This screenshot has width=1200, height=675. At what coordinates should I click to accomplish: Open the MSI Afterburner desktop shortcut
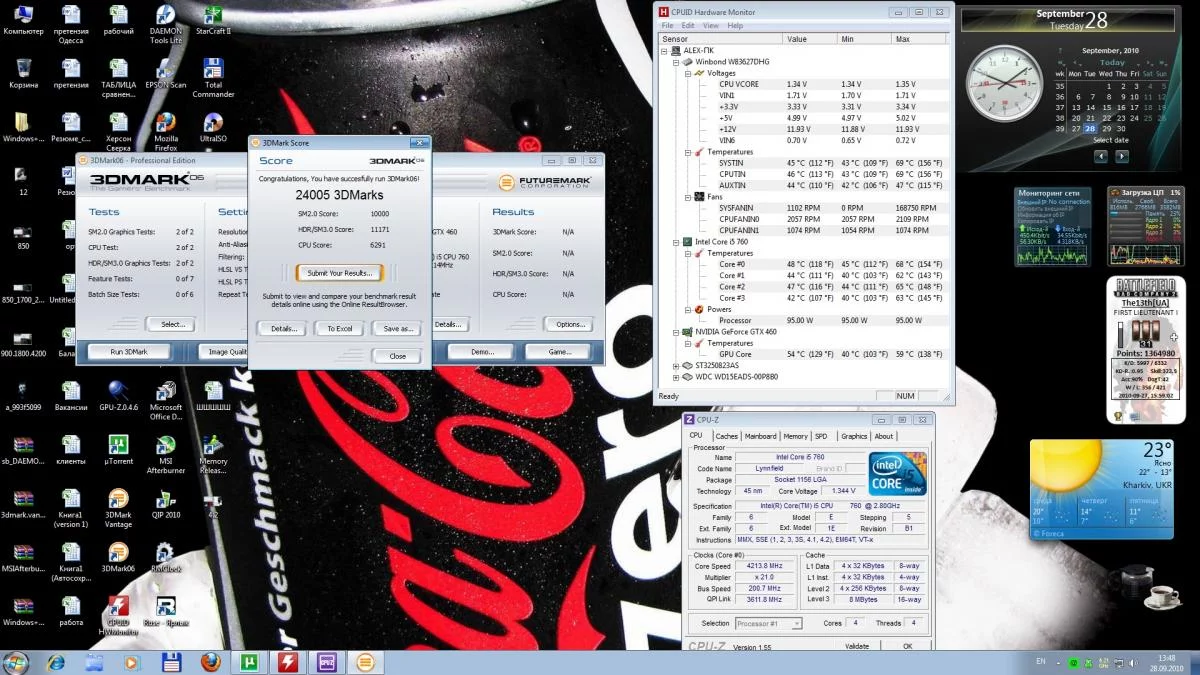point(166,454)
